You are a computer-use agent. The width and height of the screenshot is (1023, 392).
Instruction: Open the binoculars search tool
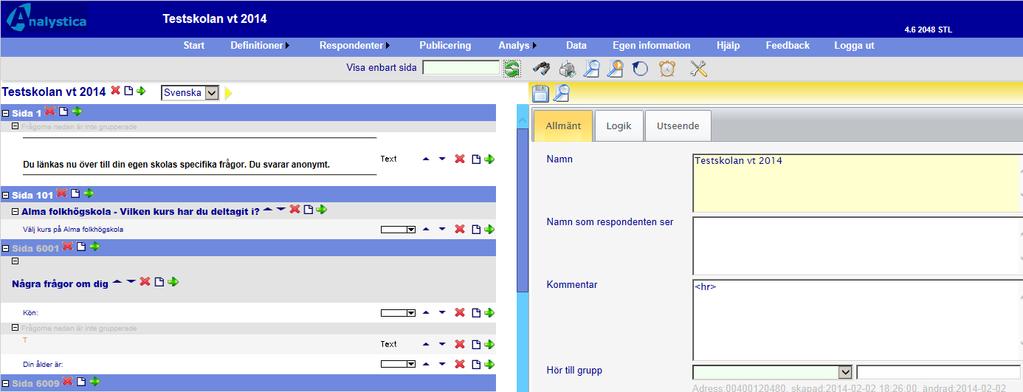(x=541, y=68)
